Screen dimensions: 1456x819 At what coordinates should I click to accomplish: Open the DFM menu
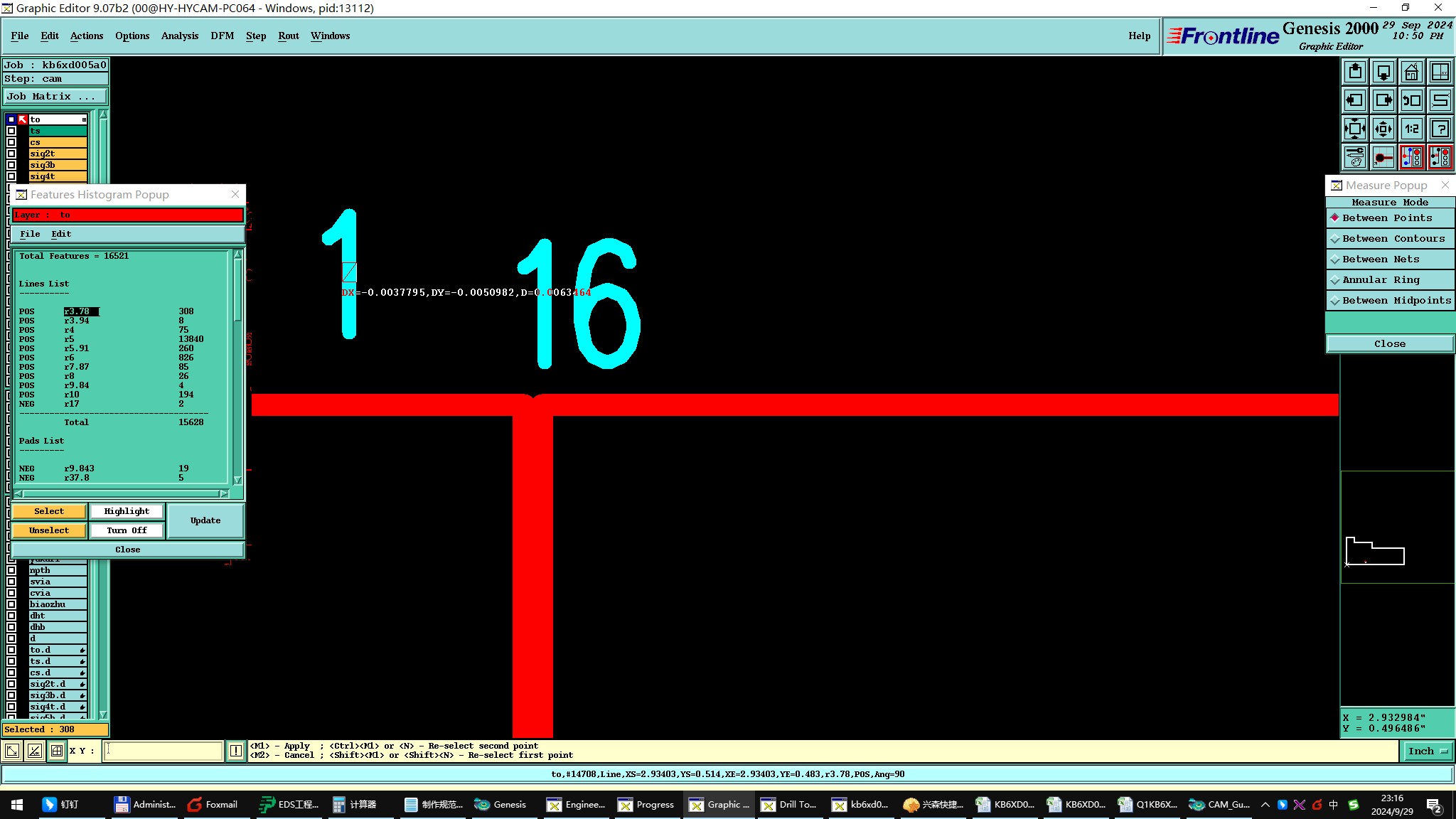coord(222,36)
